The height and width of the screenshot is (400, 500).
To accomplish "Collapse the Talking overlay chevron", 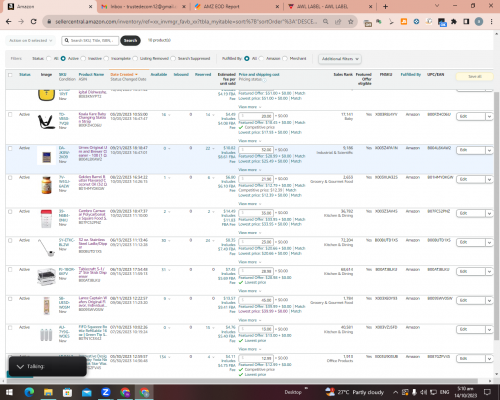I will click(x=20, y=367).
